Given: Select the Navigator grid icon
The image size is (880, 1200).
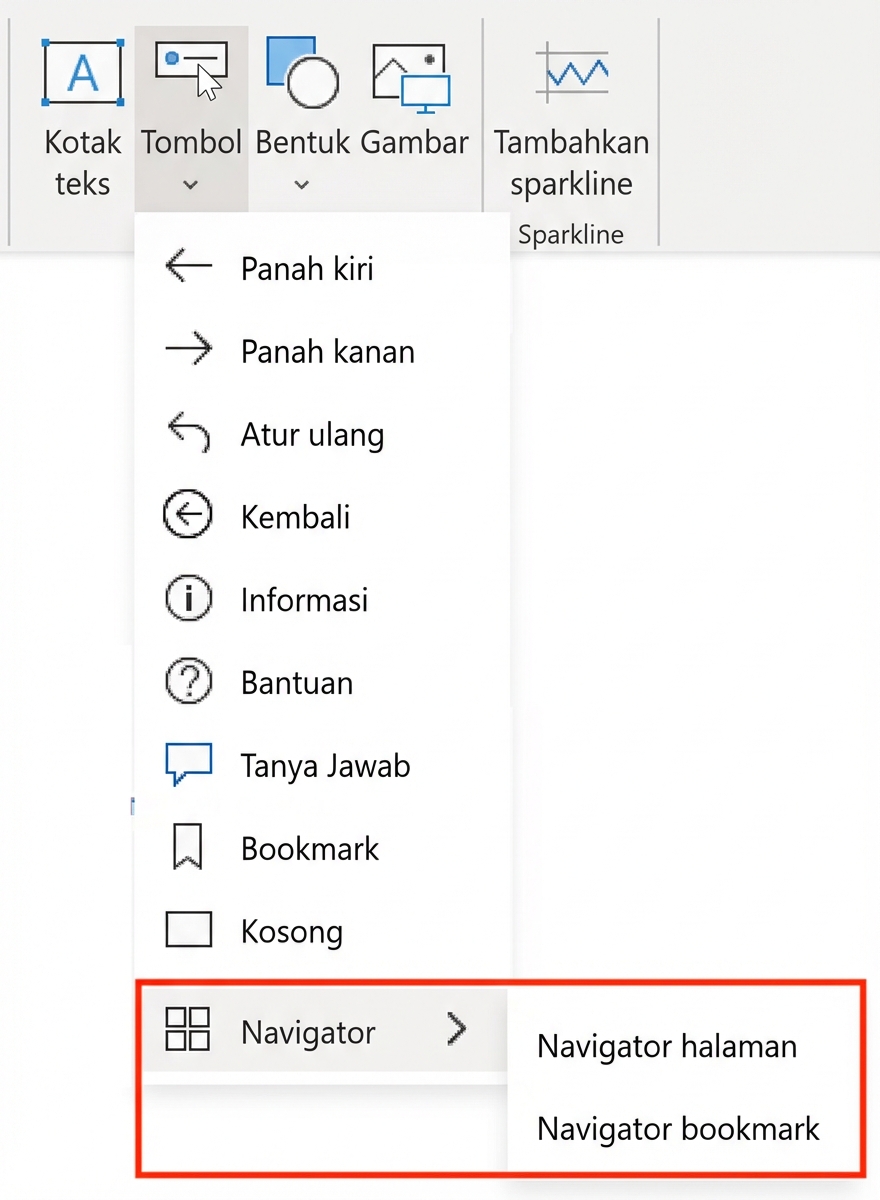Looking at the screenshot, I should [188, 1030].
